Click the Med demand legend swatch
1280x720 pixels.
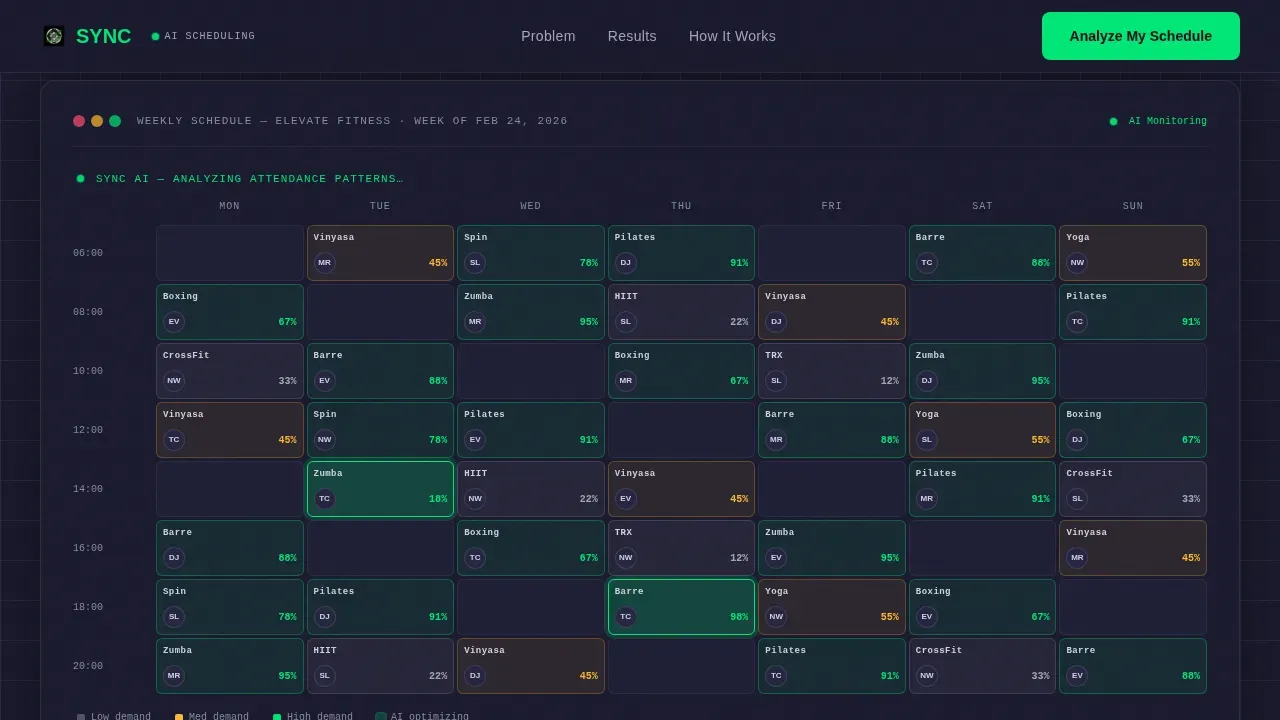(179, 717)
